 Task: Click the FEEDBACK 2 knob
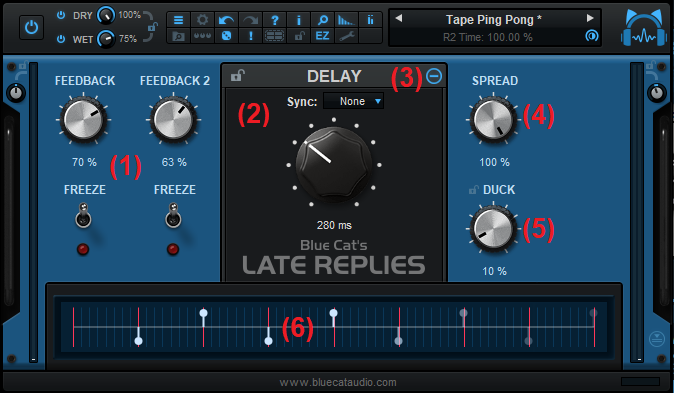(173, 120)
